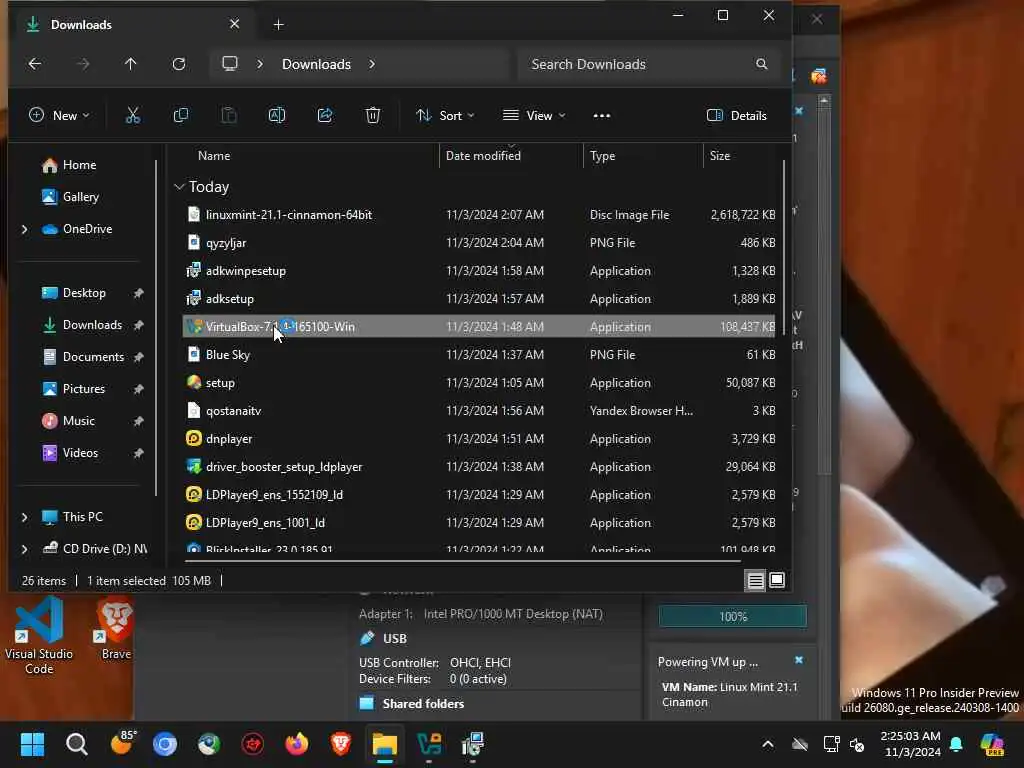Image resolution: width=1024 pixels, height=768 pixels.
Task: Open Gallery in navigation pane
Action: pos(70,197)
